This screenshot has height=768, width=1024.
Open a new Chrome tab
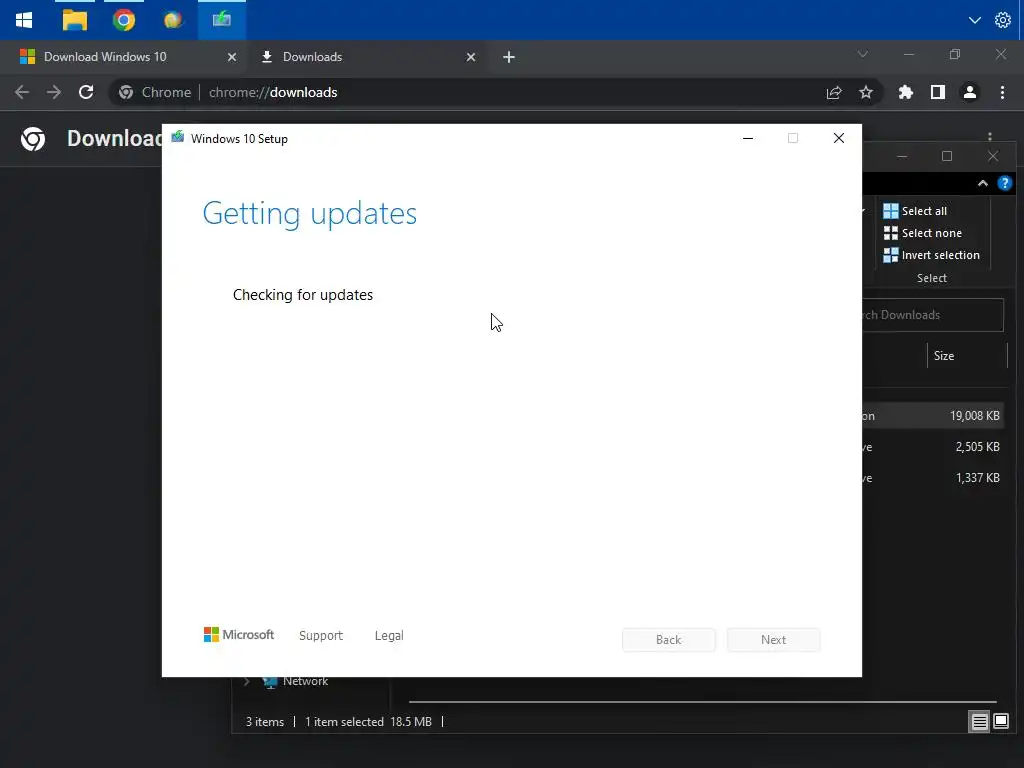509,57
